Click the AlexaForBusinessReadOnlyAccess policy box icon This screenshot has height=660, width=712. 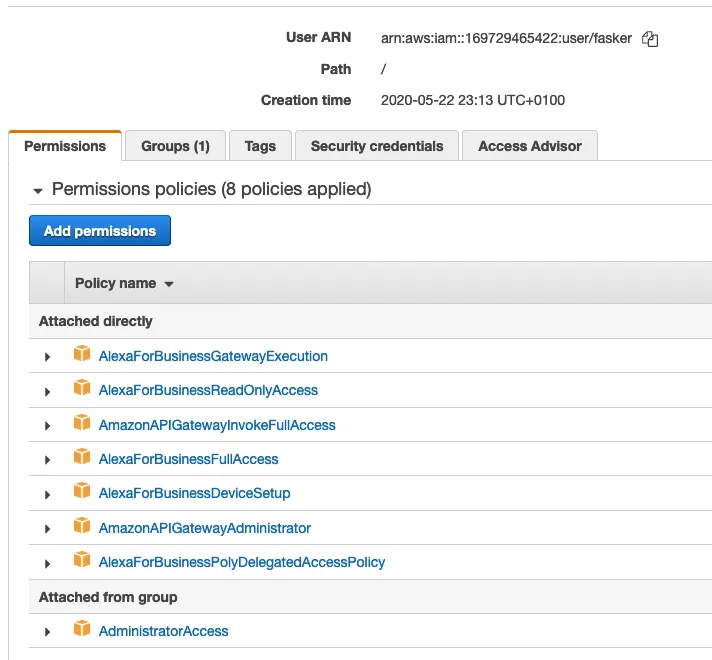click(x=82, y=389)
